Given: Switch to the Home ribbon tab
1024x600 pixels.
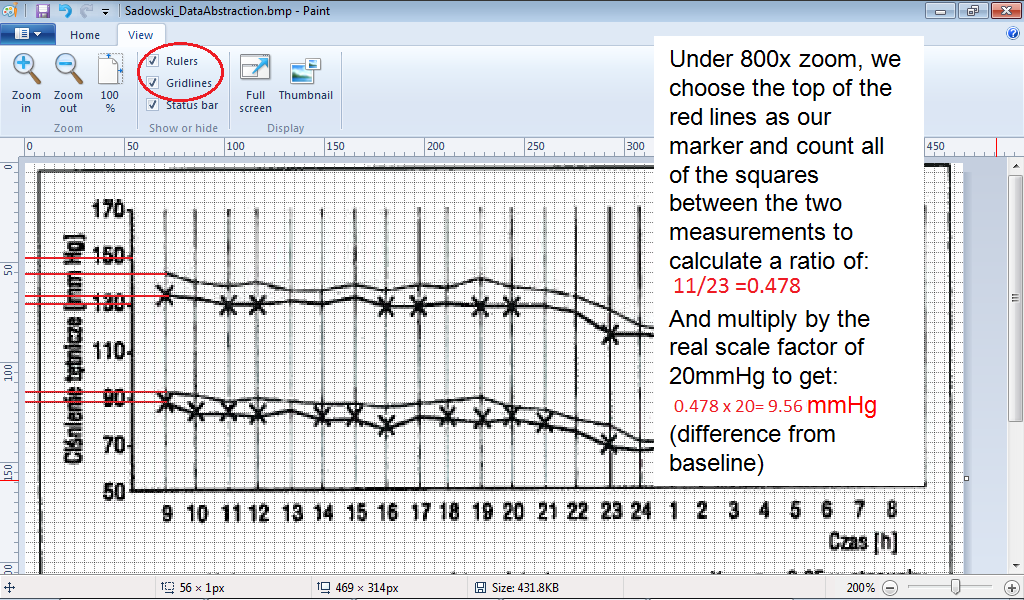Looking at the screenshot, I should click(x=85, y=35).
